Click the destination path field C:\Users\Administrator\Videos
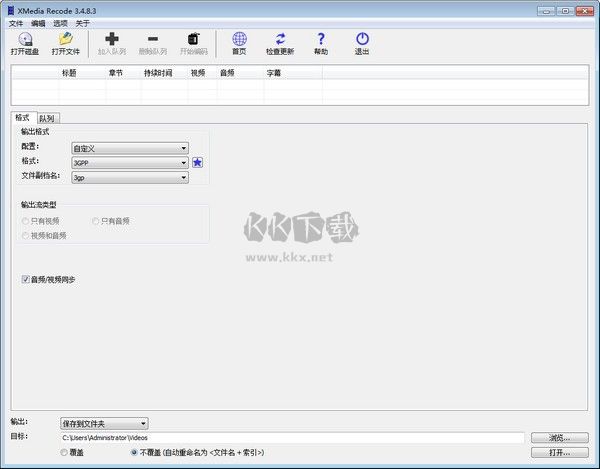600x469 pixels. 292,438
